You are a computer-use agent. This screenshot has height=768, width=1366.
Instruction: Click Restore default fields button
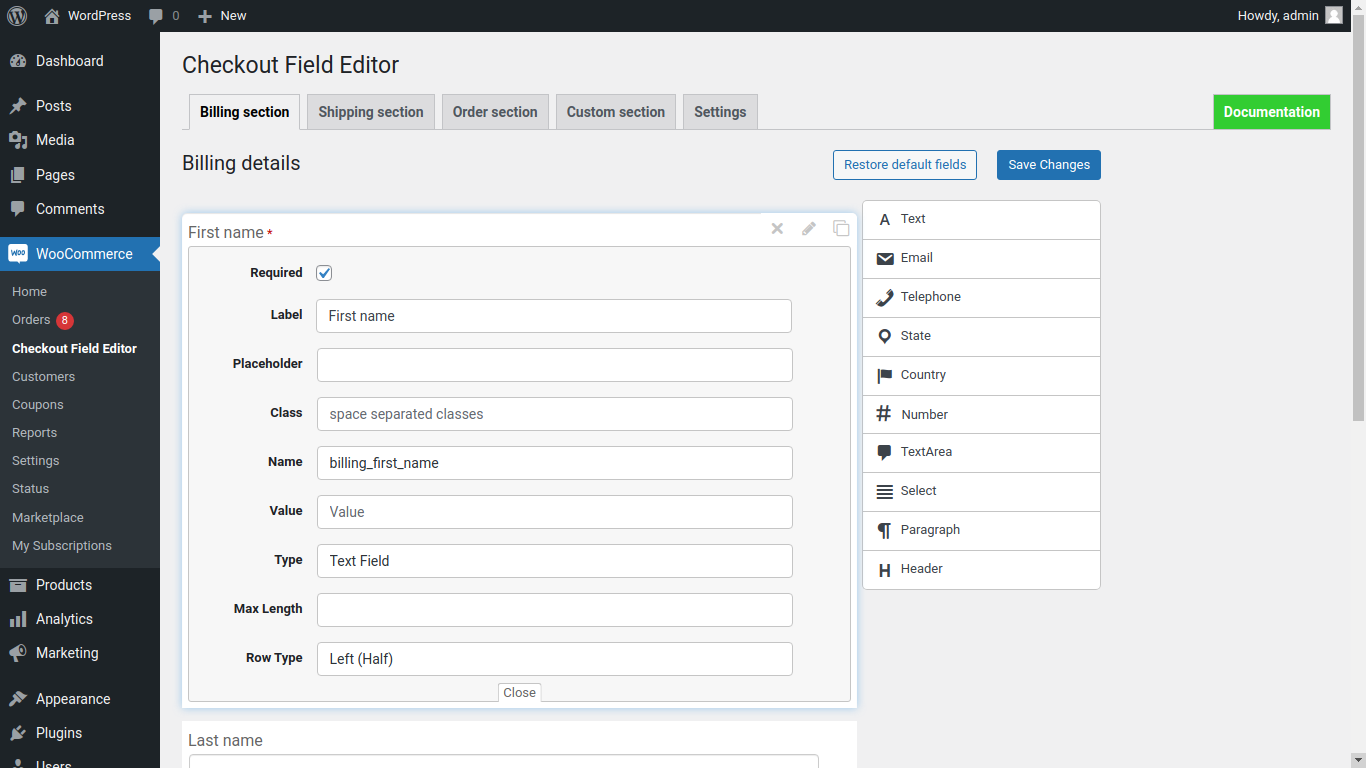905,165
